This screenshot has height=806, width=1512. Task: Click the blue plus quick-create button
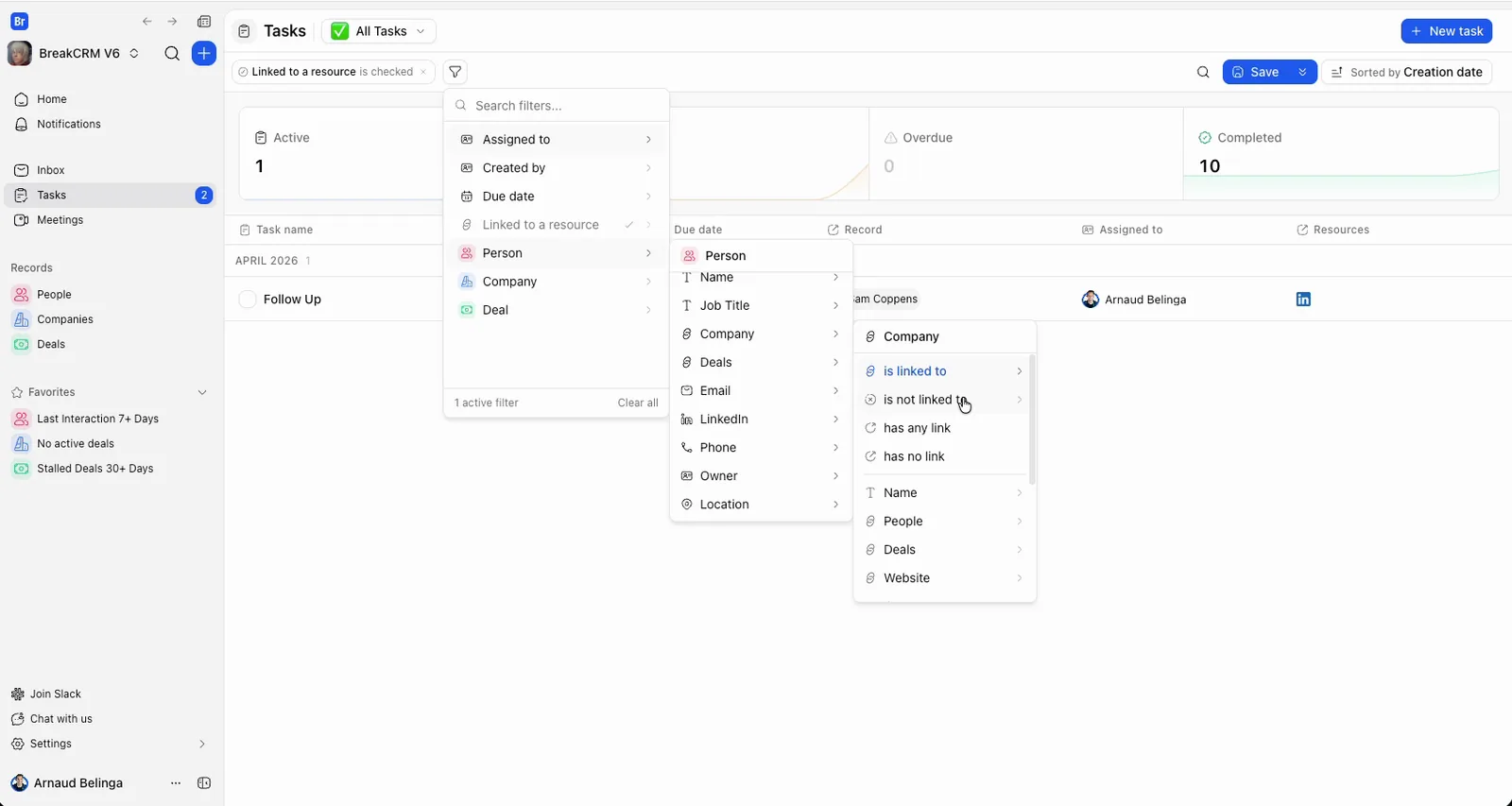(x=204, y=54)
